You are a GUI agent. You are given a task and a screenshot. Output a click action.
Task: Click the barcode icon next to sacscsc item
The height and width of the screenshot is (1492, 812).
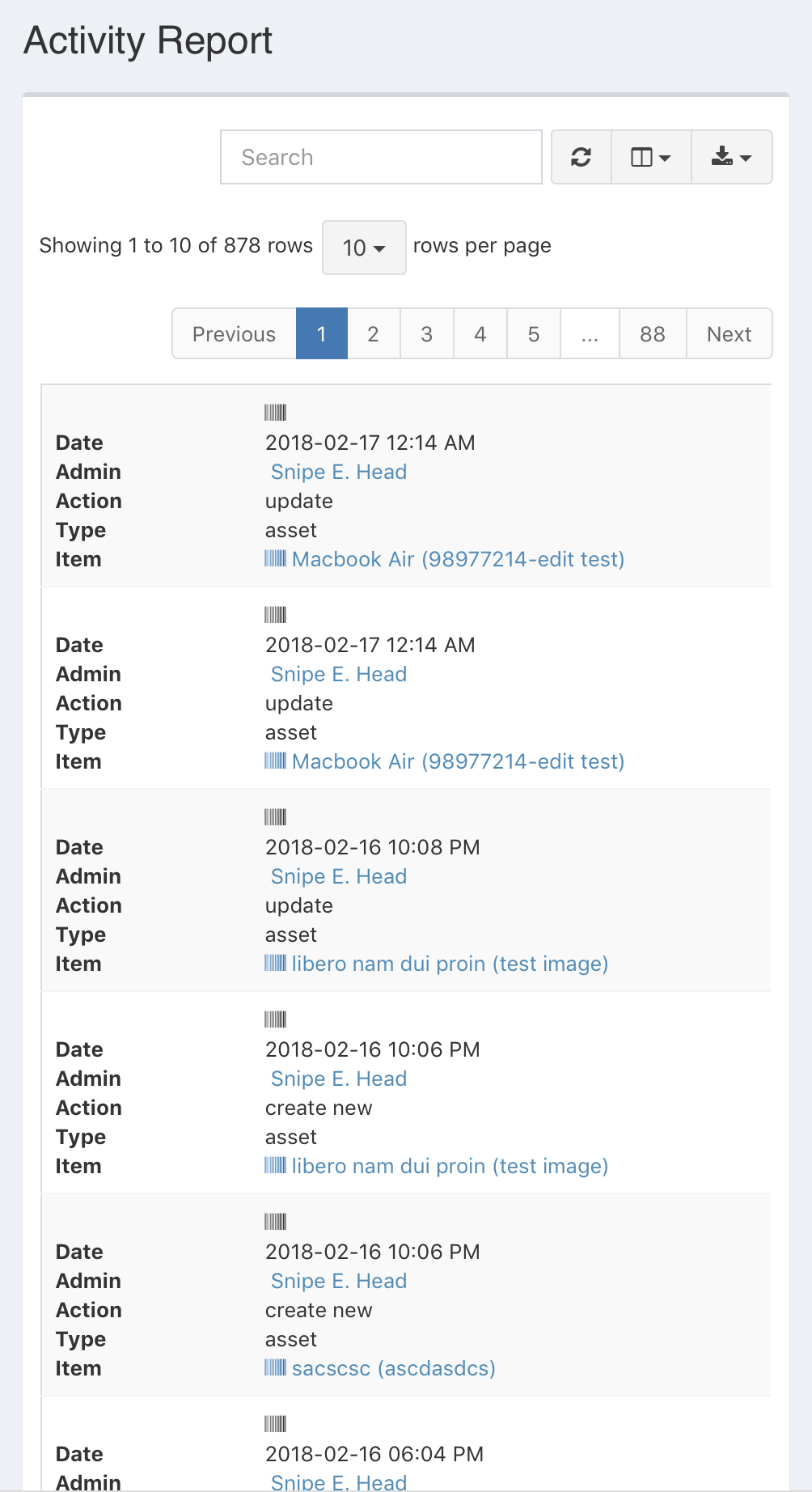(277, 1367)
